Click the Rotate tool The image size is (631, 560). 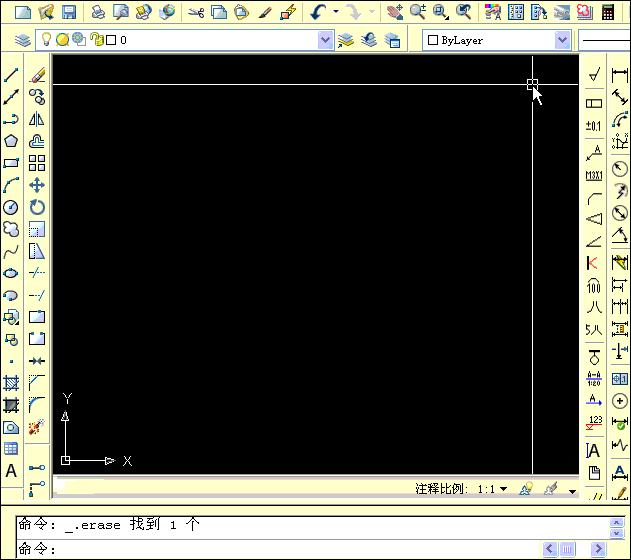tap(37, 208)
